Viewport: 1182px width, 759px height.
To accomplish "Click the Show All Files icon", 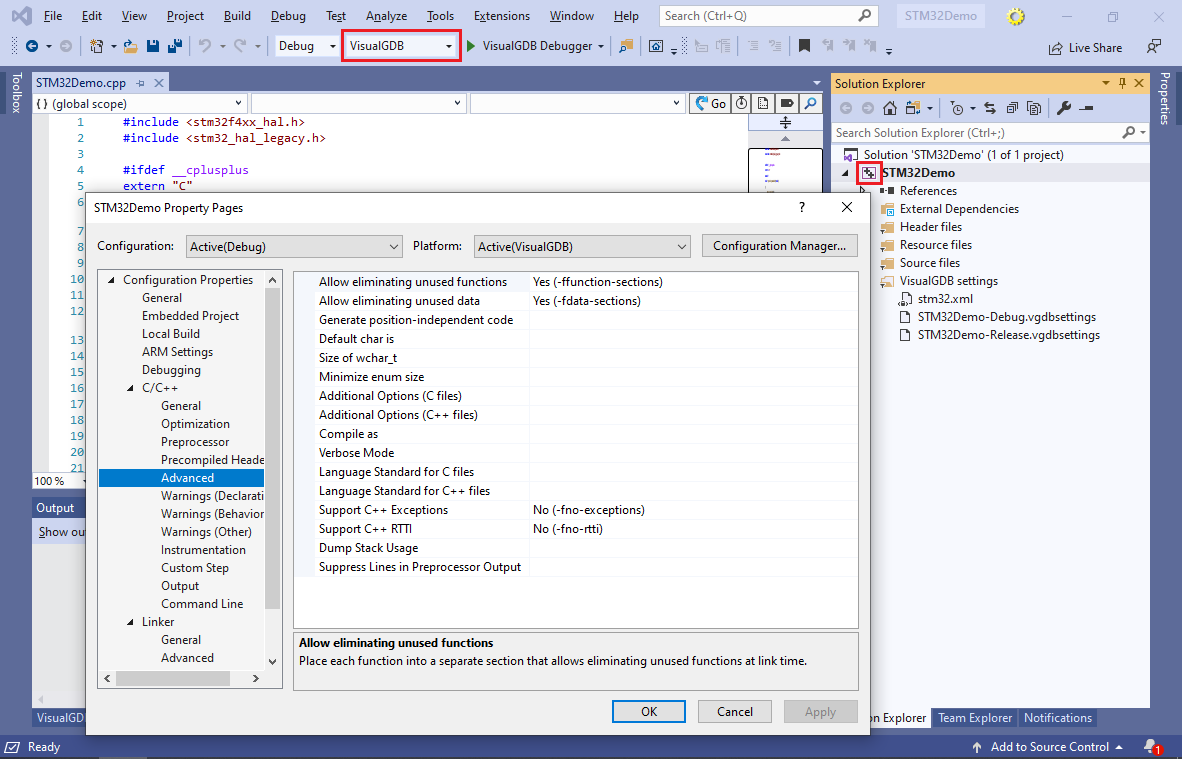I will pyautogui.click(x=1034, y=109).
